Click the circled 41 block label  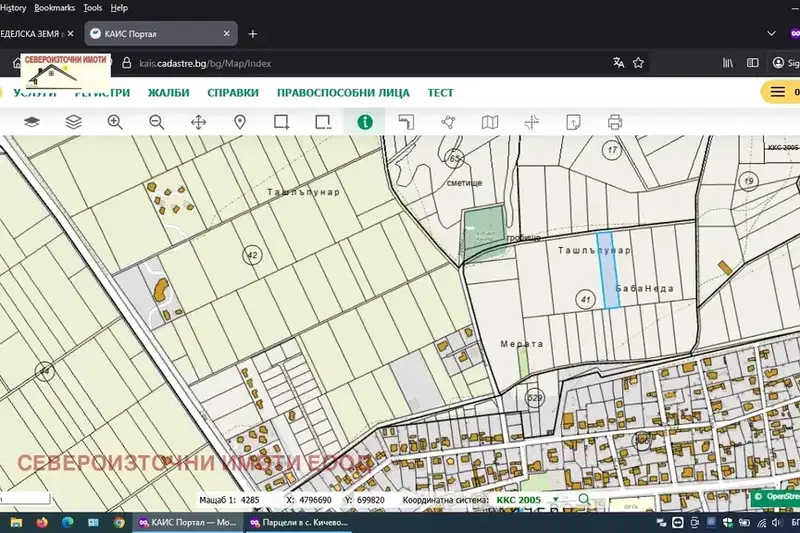(x=585, y=299)
